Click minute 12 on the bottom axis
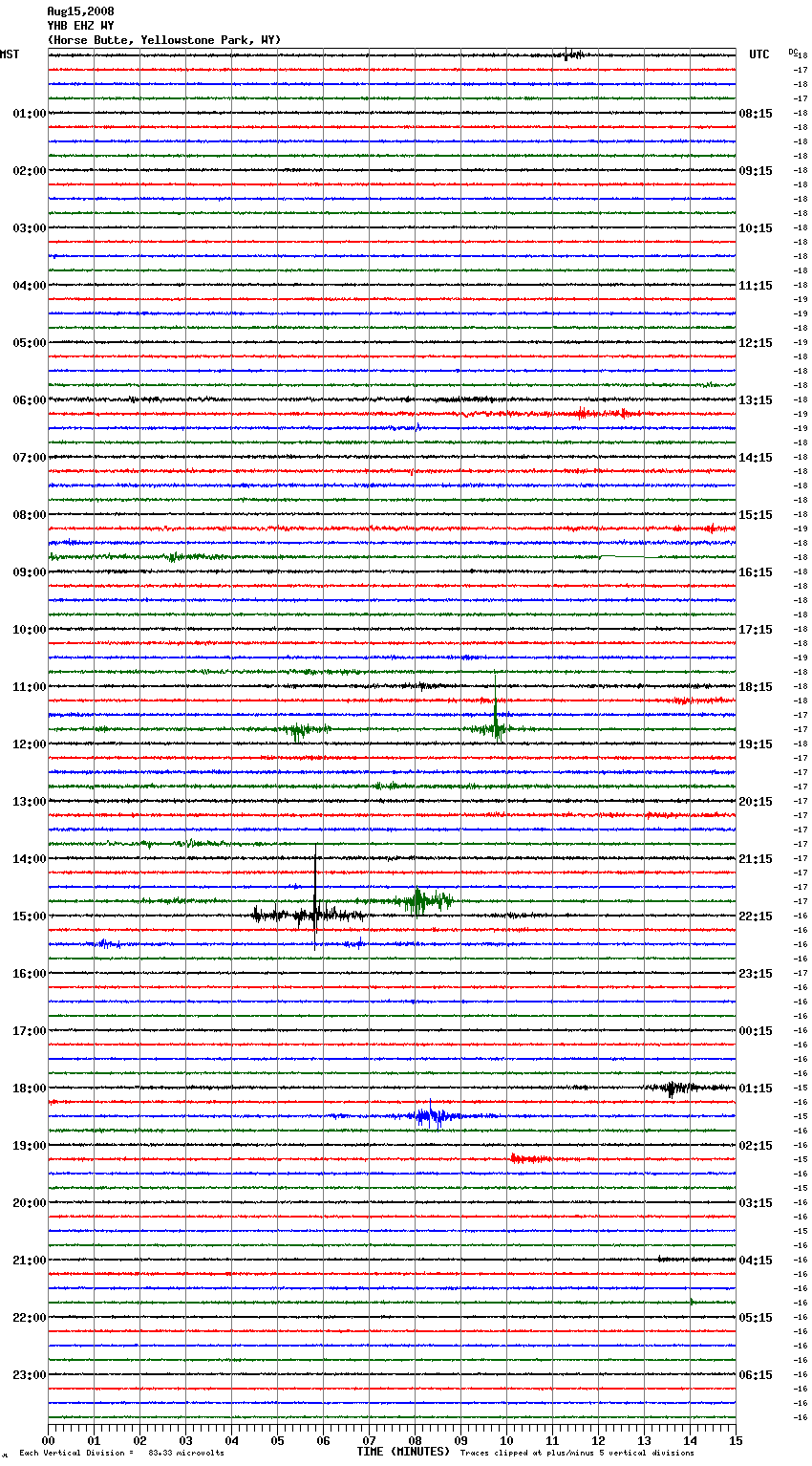The width and height of the screenshot is (812, 1466). click(598, 1440)
